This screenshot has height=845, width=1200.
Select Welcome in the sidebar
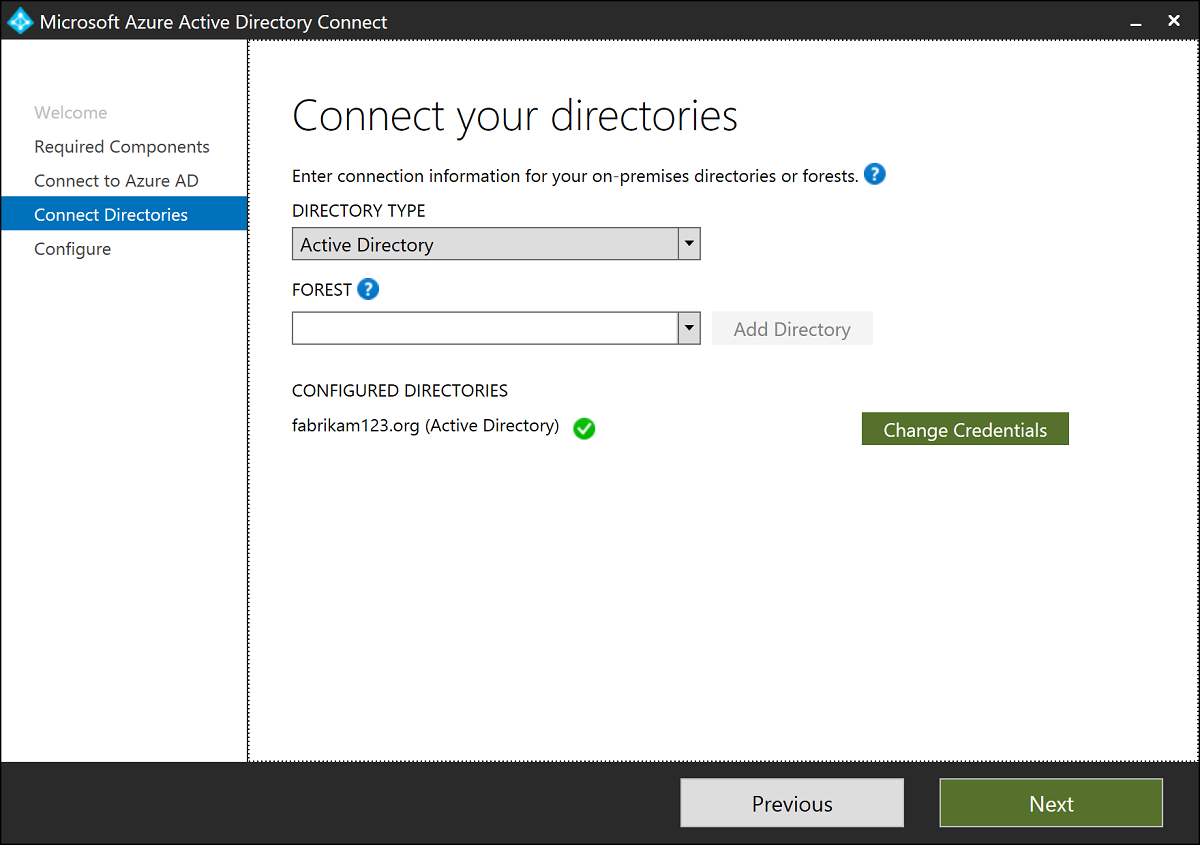point(70,113)
